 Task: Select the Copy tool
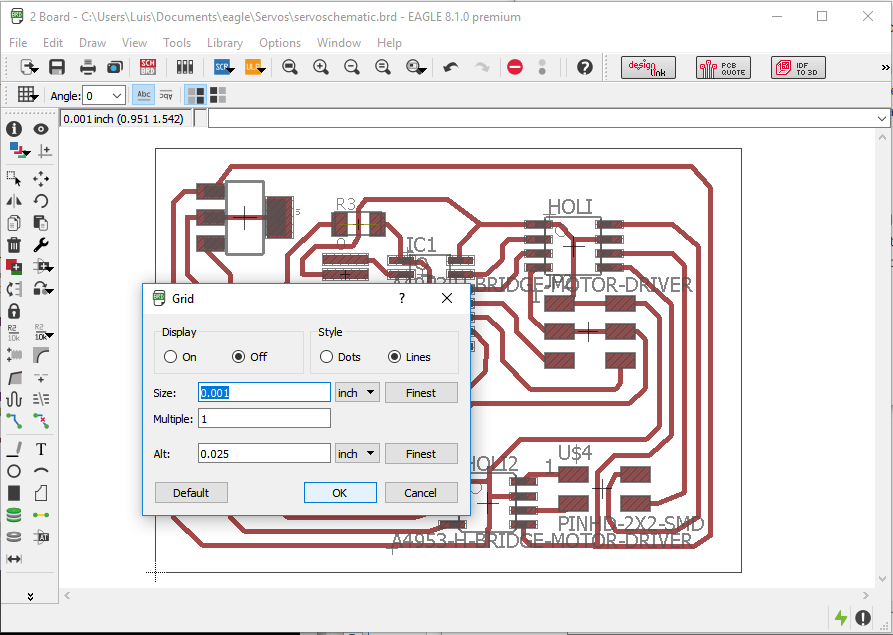pos(14,223)
